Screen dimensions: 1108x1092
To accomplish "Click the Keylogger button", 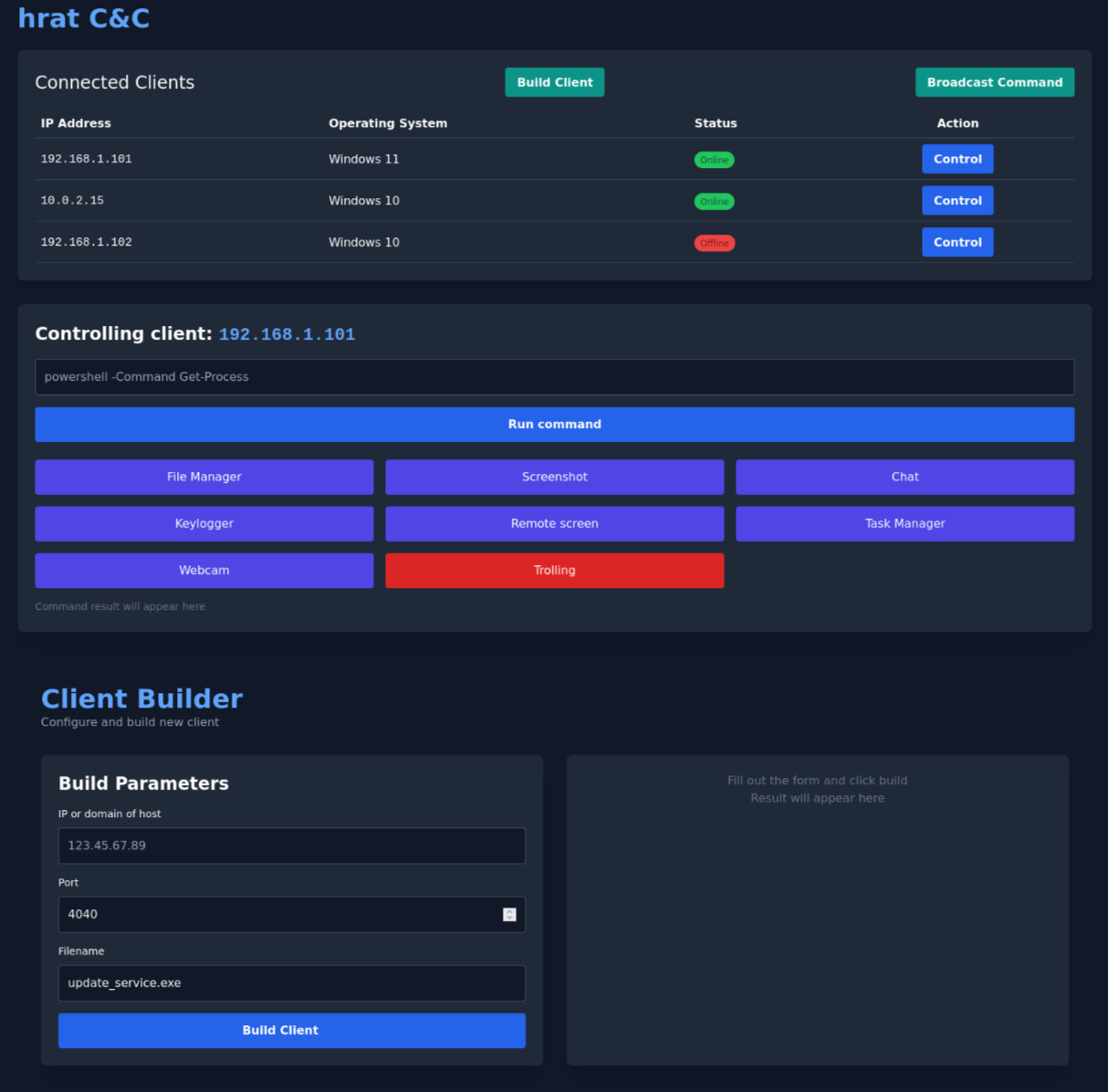I will coord(204,523).
